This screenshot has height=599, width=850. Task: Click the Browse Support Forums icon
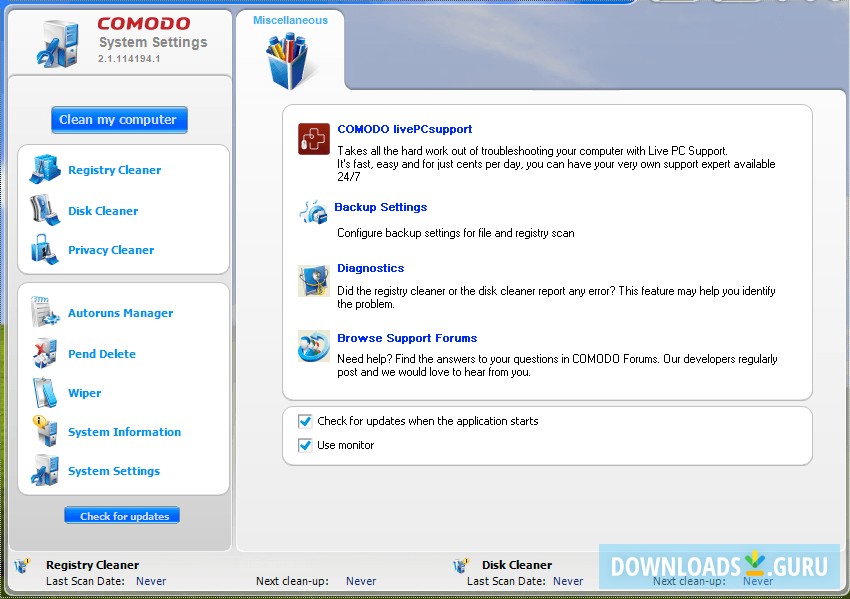click(x=313, y=346)
